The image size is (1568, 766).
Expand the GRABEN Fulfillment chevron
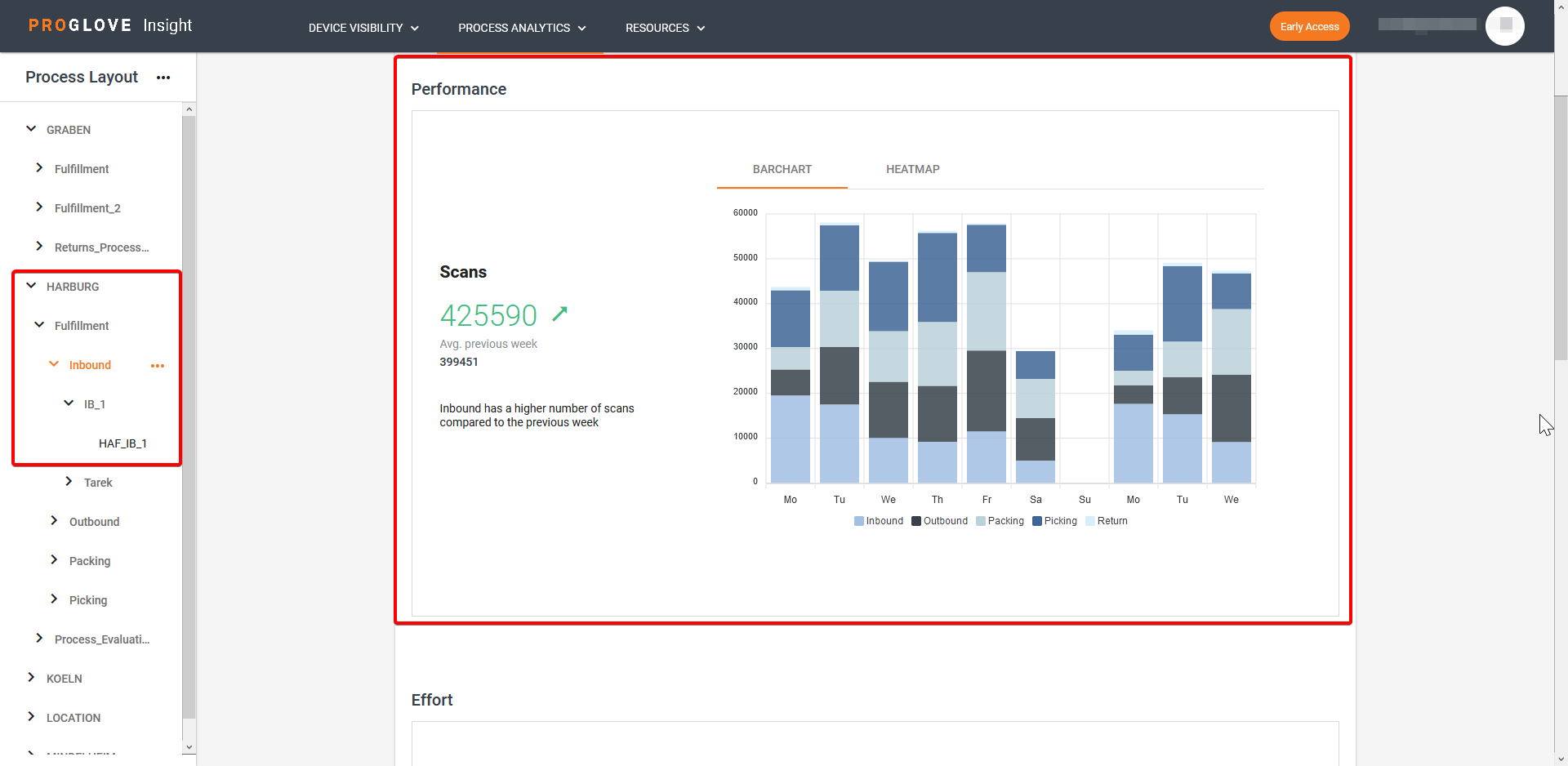[x=39, y=167]
